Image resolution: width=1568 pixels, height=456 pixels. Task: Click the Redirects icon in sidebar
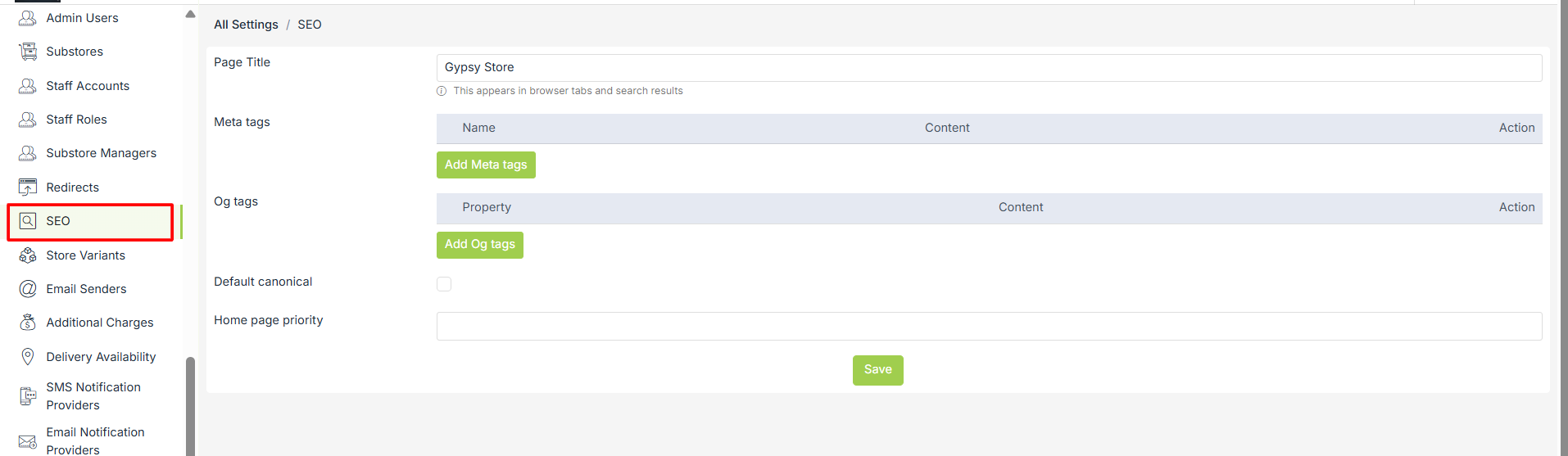point(28,187)
